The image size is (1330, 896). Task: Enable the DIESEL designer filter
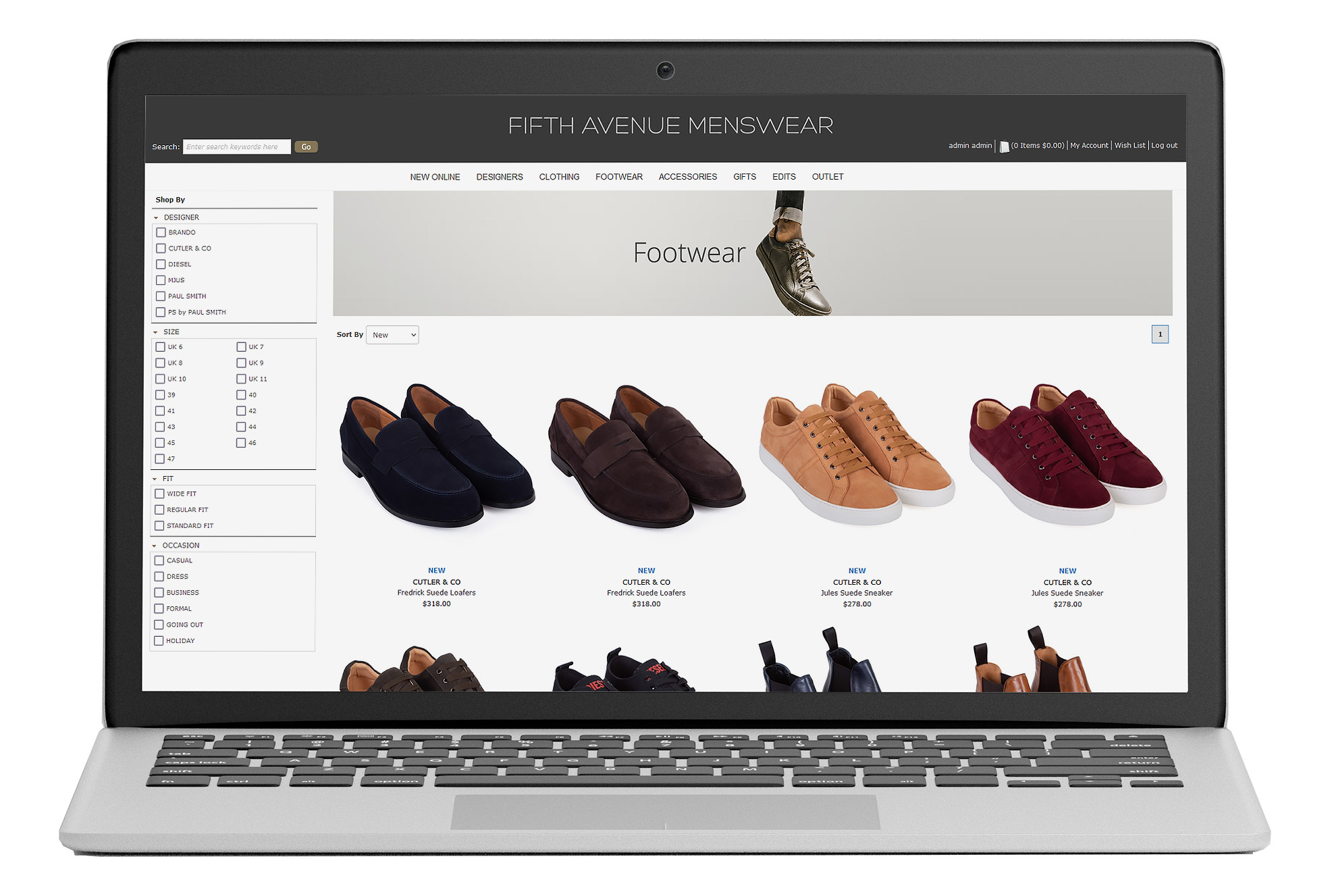pyautogui.click(x=161, y=264)
